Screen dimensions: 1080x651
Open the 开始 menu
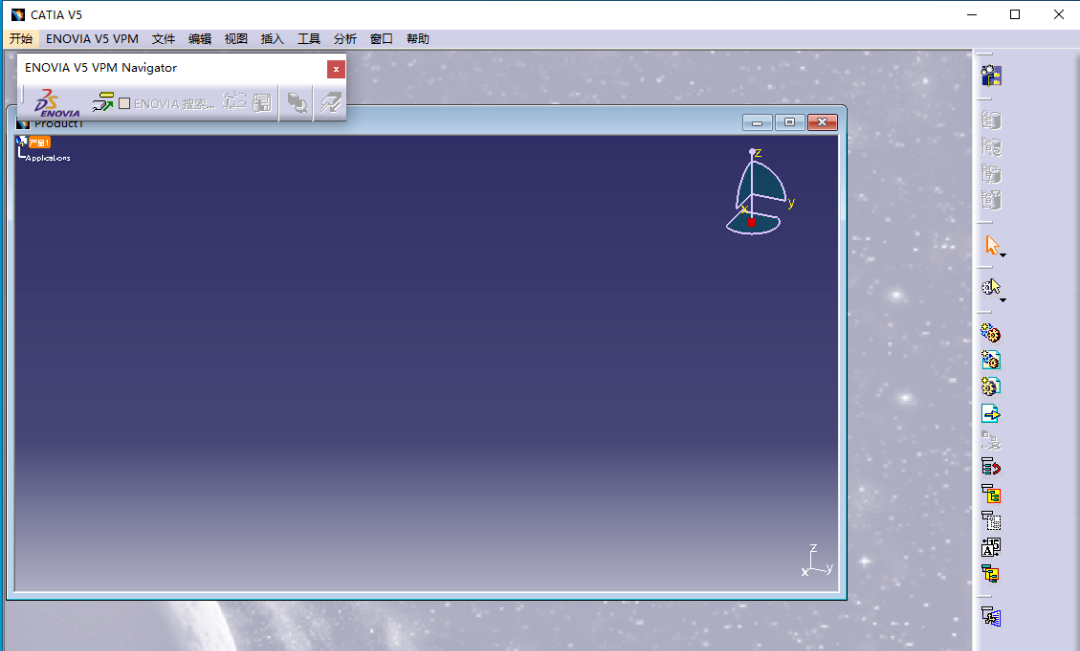21,39
